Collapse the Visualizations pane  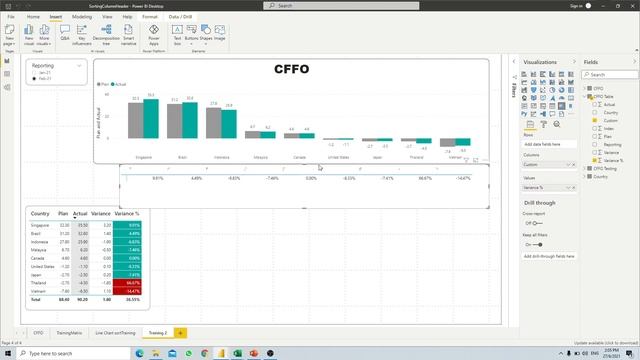pyautogui.click(x=574, y=62)
